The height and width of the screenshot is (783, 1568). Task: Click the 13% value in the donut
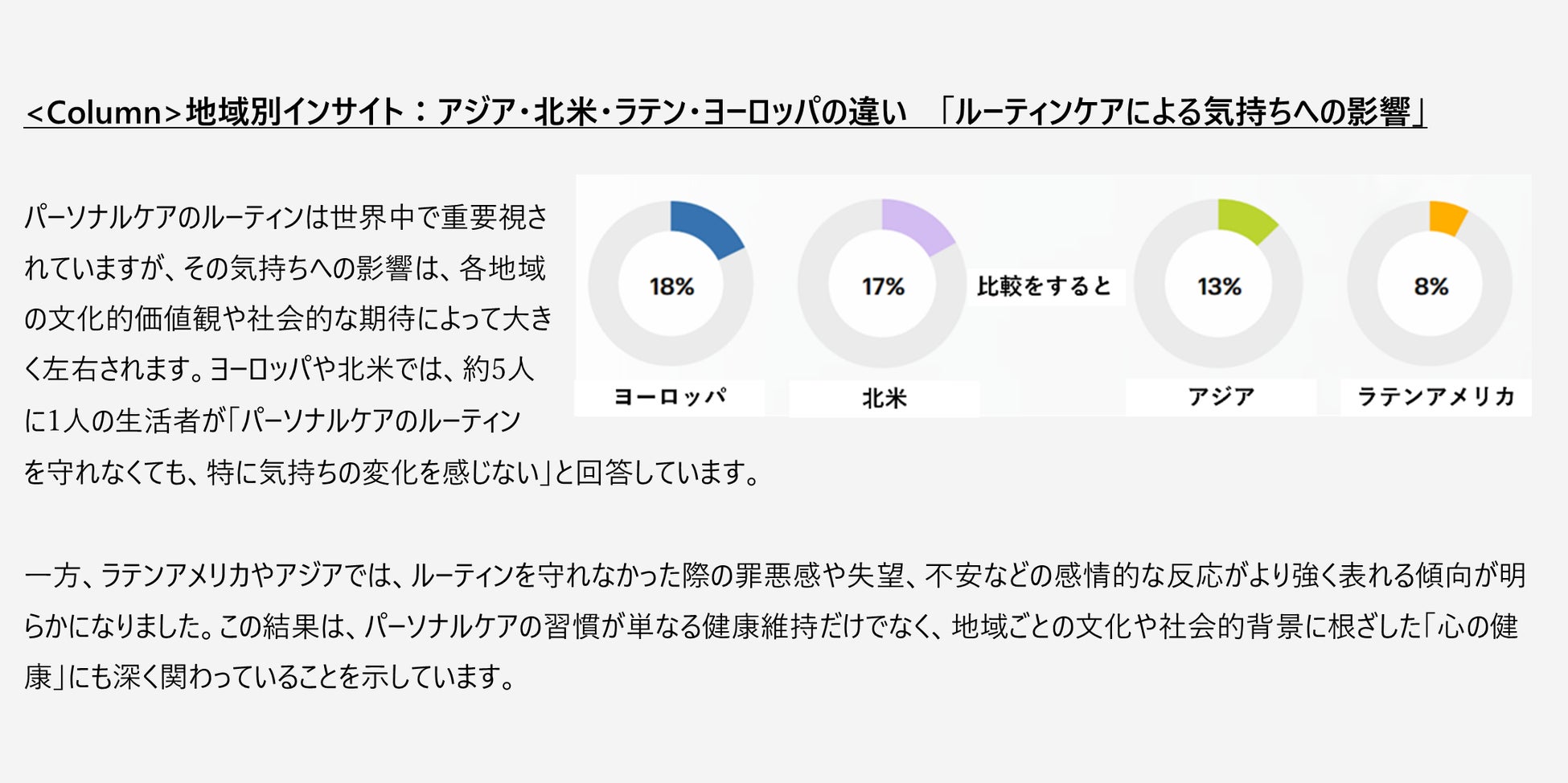pyautogui.click(x=1219, y=286)
